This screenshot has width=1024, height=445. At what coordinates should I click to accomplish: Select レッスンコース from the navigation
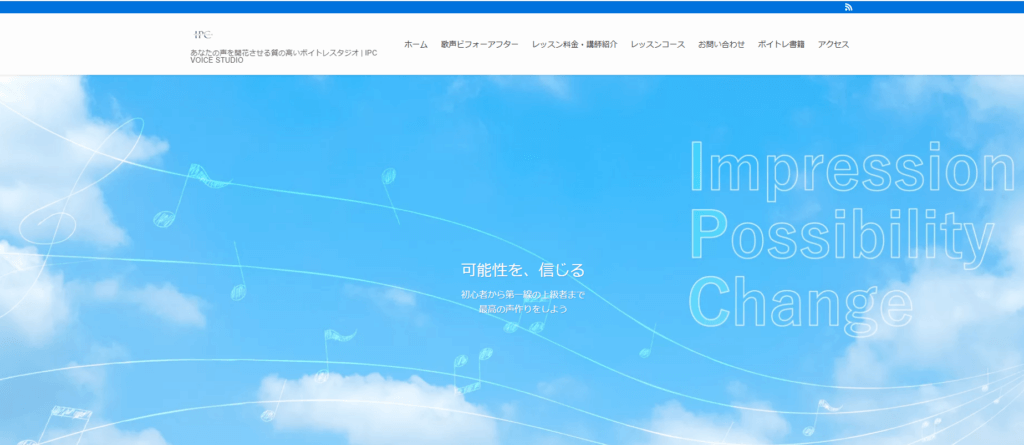pos(657,45)
